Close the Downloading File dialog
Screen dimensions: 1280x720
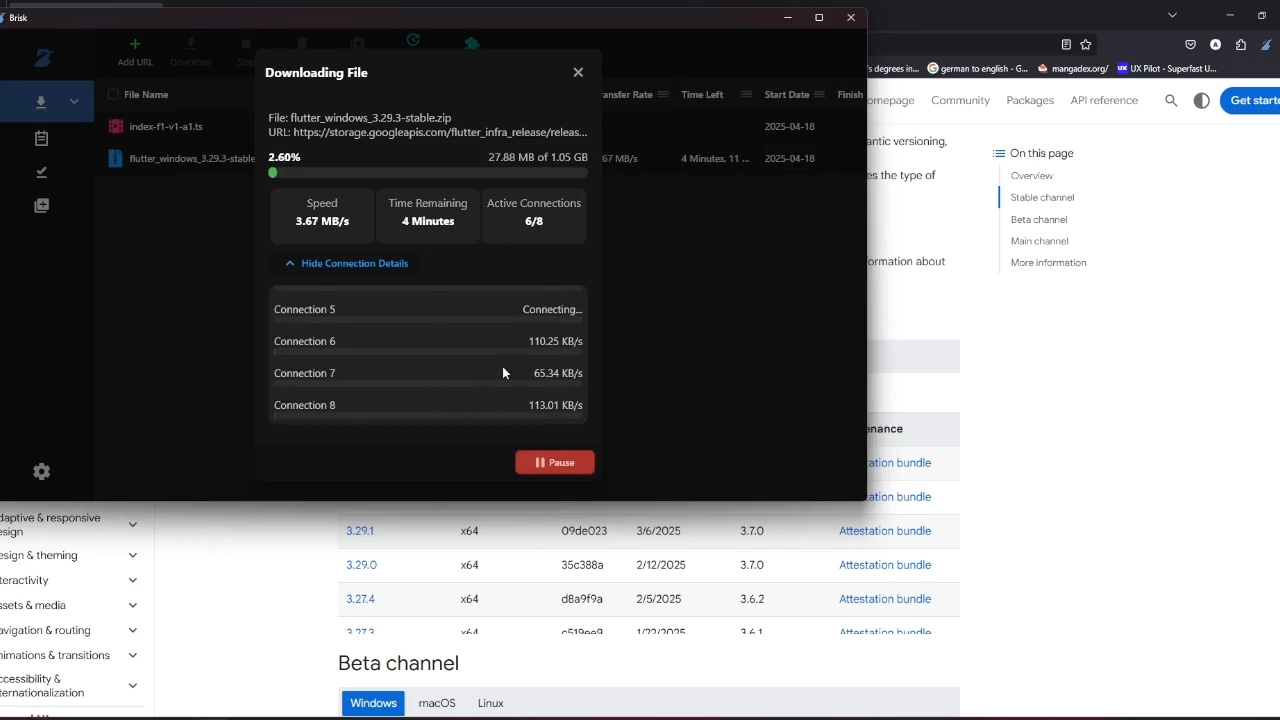click(x=578, y=72)
